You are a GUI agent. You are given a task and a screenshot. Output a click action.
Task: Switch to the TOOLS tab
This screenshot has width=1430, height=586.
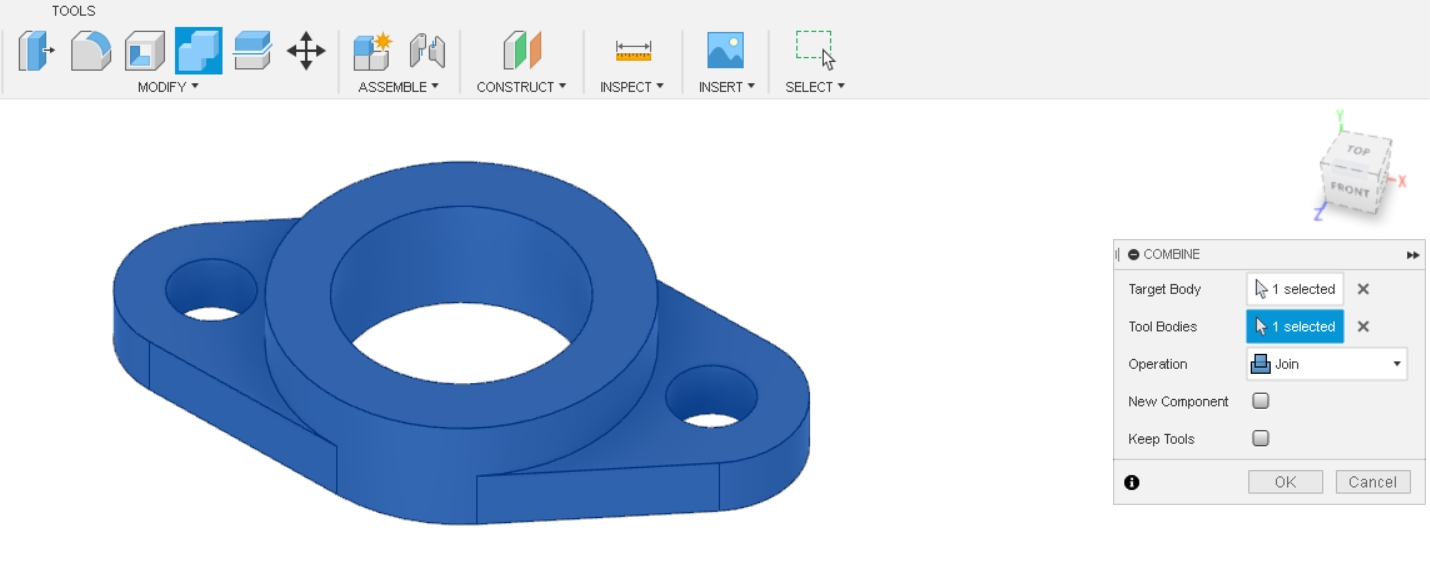(x=74, y=11)
